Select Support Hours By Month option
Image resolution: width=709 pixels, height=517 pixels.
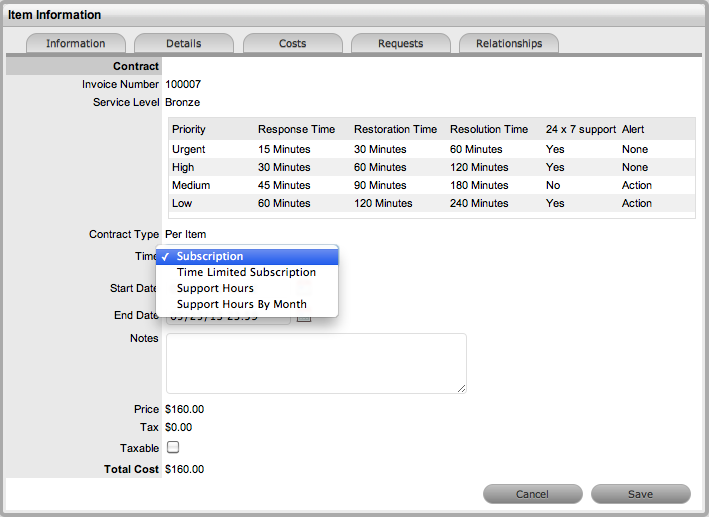(x=247, y=304)
